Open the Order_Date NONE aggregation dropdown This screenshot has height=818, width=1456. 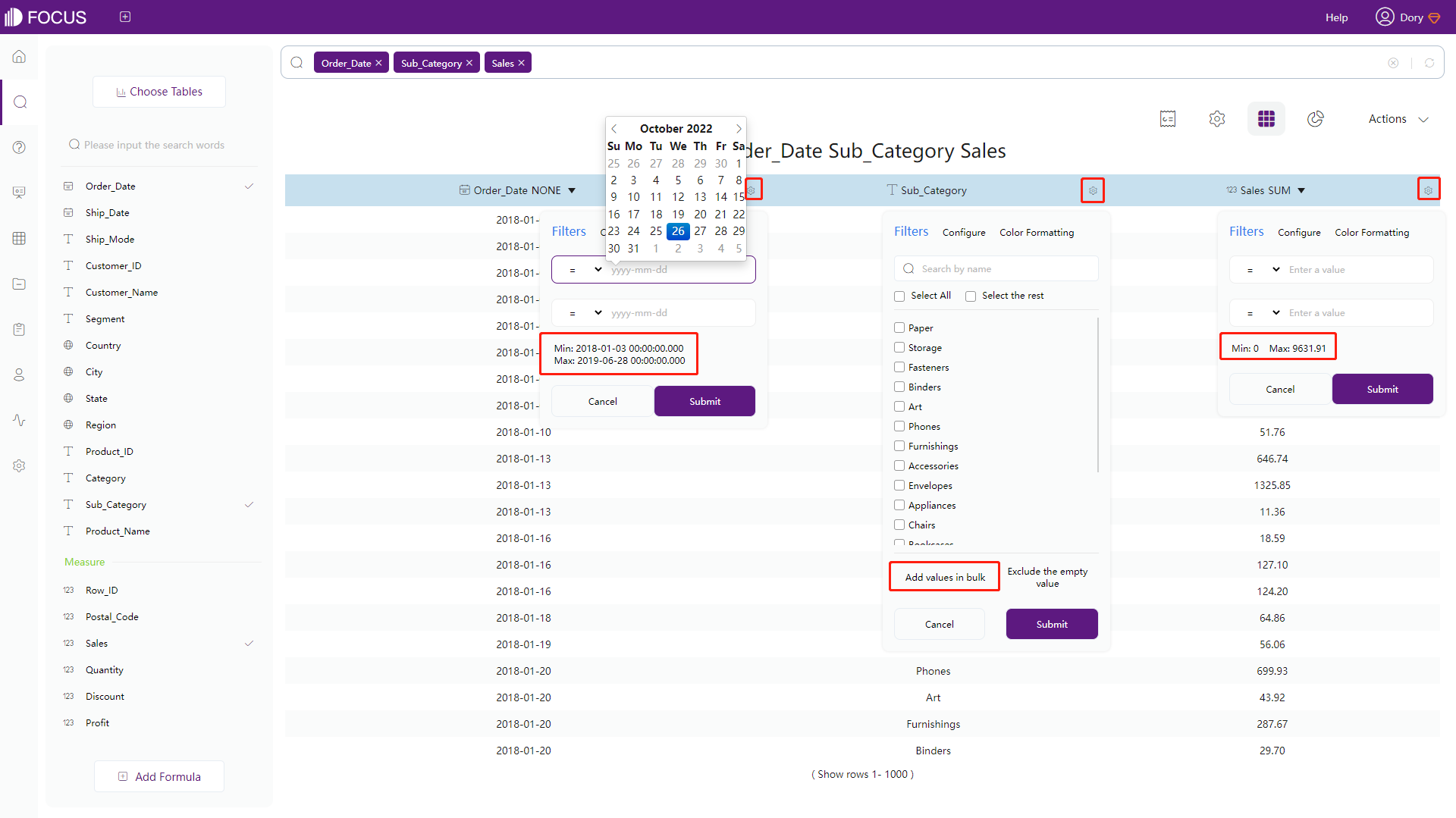pos(572,191)
